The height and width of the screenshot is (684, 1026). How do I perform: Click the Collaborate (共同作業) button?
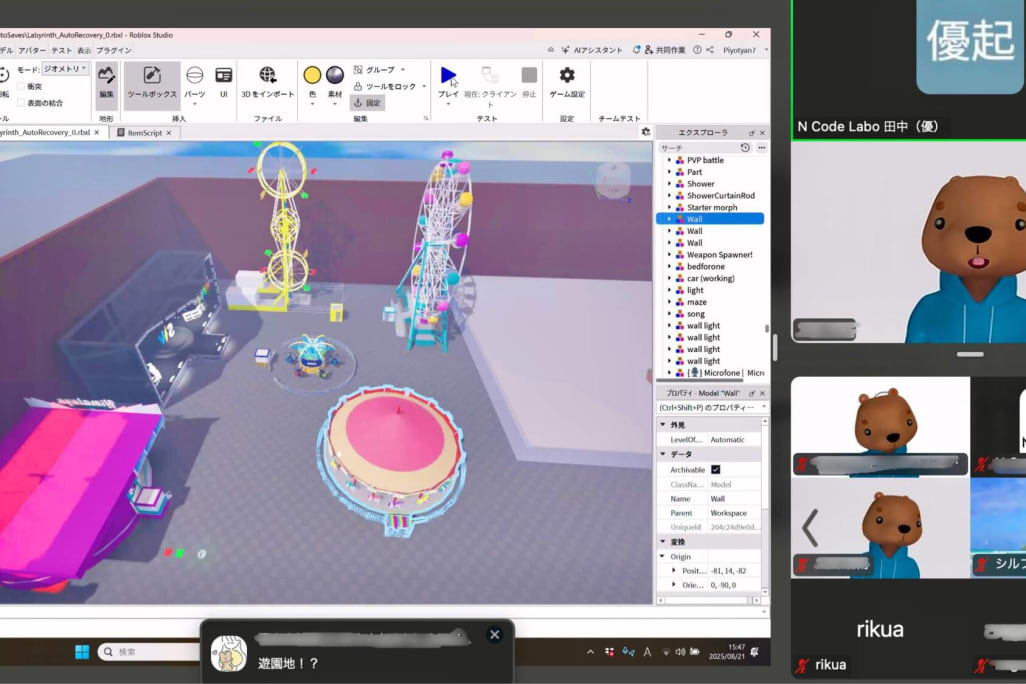pos(665,50)
